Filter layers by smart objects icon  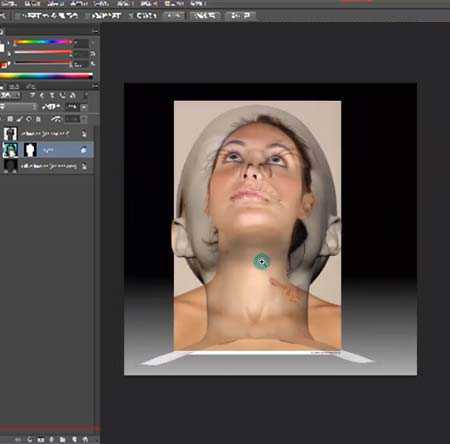pos(72,95)
